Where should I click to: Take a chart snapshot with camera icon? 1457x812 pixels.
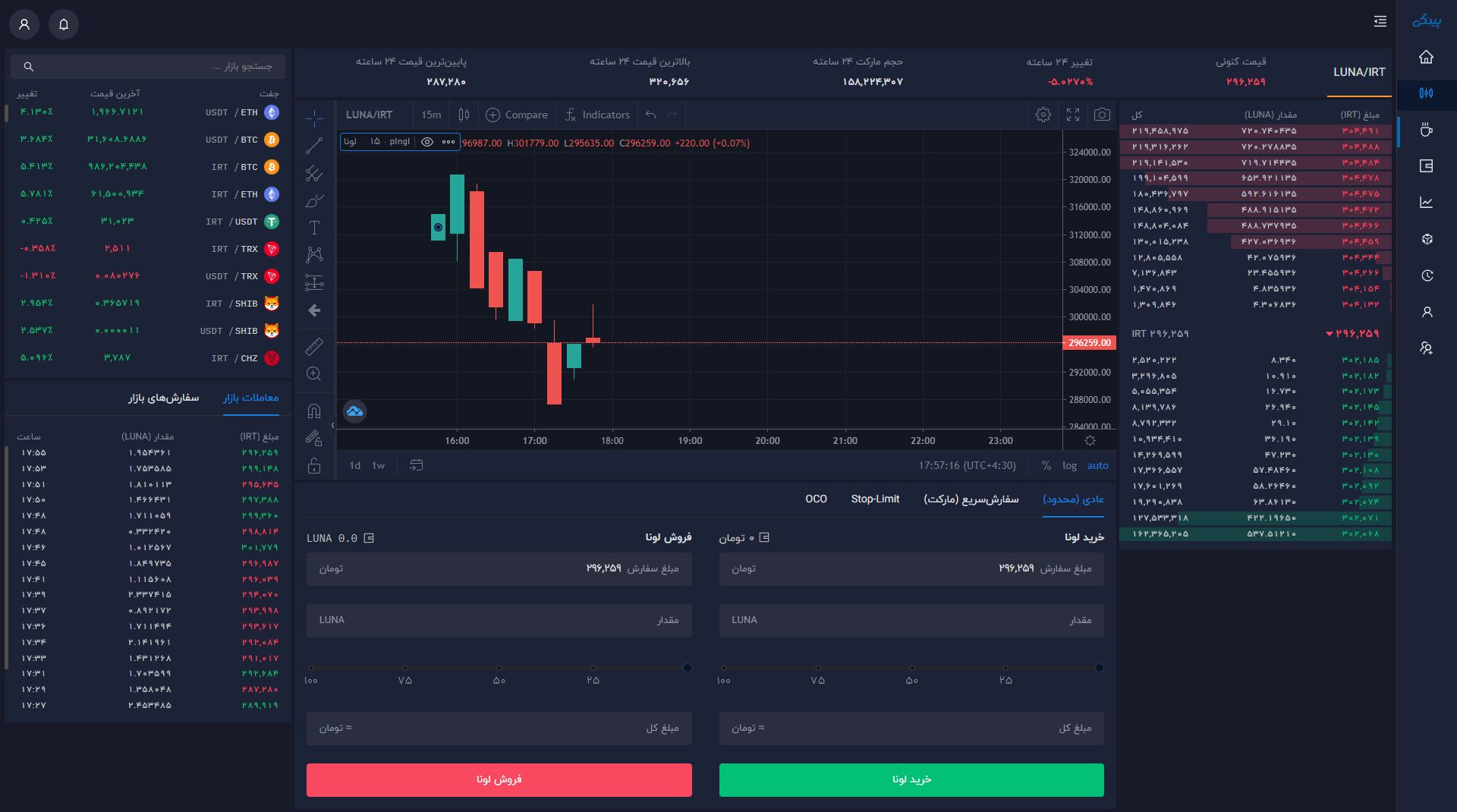1102,115
